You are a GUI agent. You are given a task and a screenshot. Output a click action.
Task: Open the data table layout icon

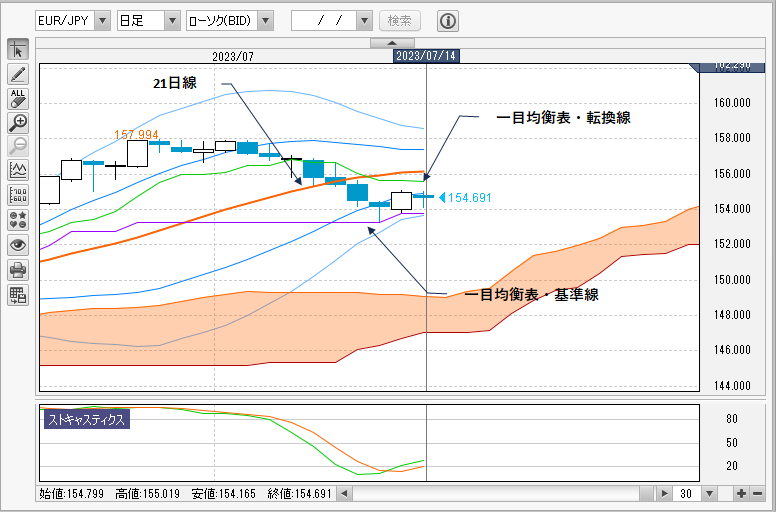point(18,295)
